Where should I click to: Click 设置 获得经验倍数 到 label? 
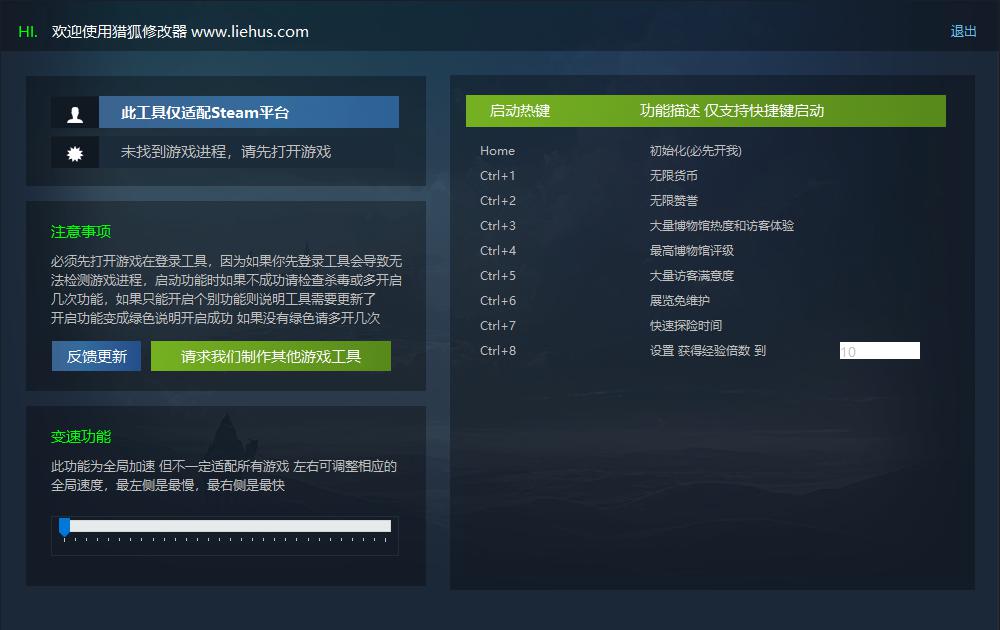tap(708, 351)
